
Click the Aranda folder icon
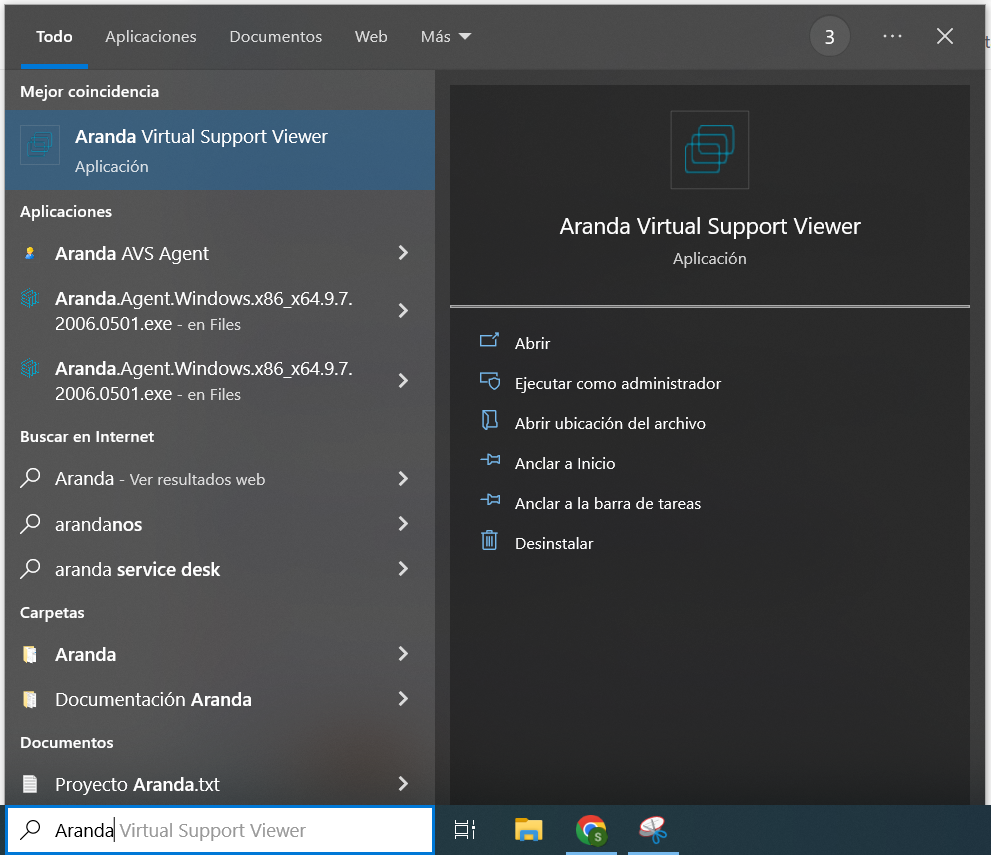(30, 654)
